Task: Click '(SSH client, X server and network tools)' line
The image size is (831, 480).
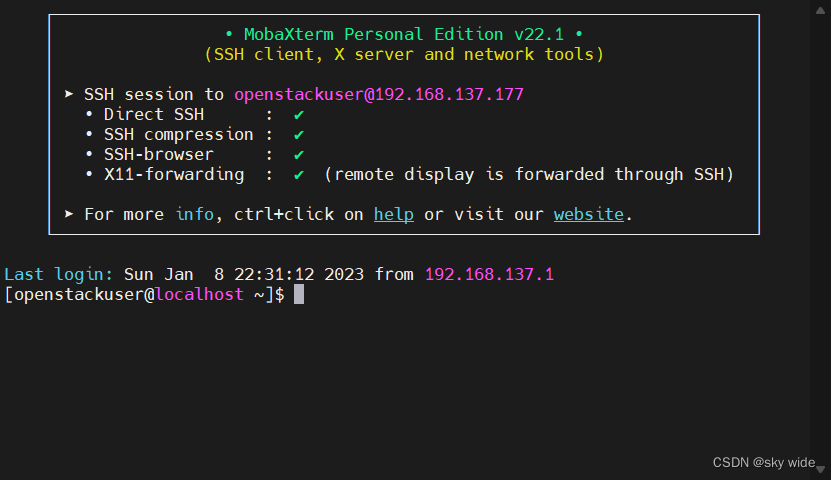Action: [404, 55]
